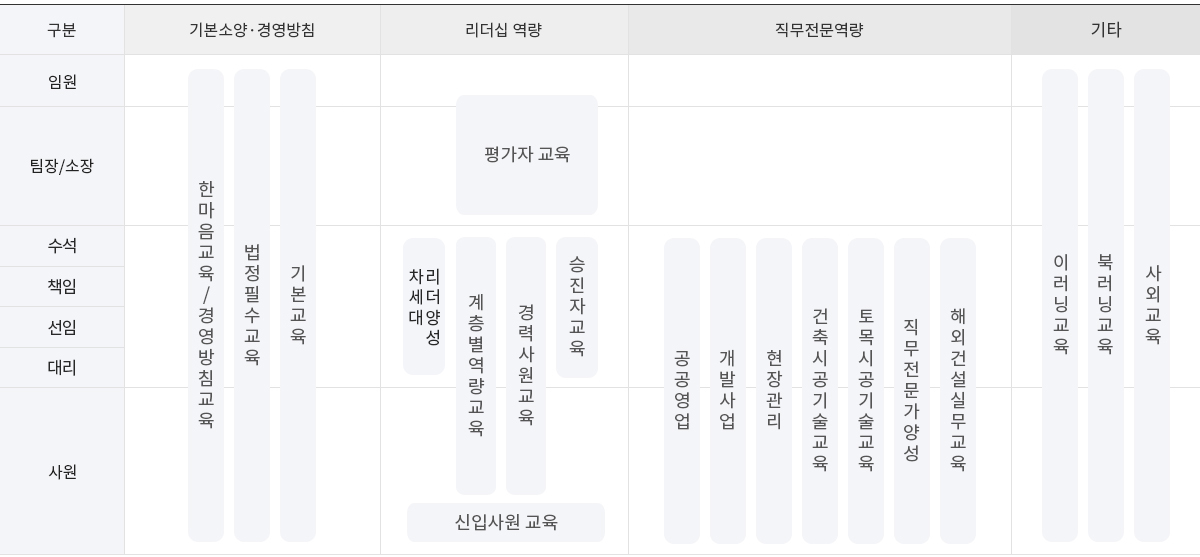This screenshot has height=557, width=1200.
Task: Select the 현장관리 vertical box
Action: pyautogui.click(x=774, y=390)
